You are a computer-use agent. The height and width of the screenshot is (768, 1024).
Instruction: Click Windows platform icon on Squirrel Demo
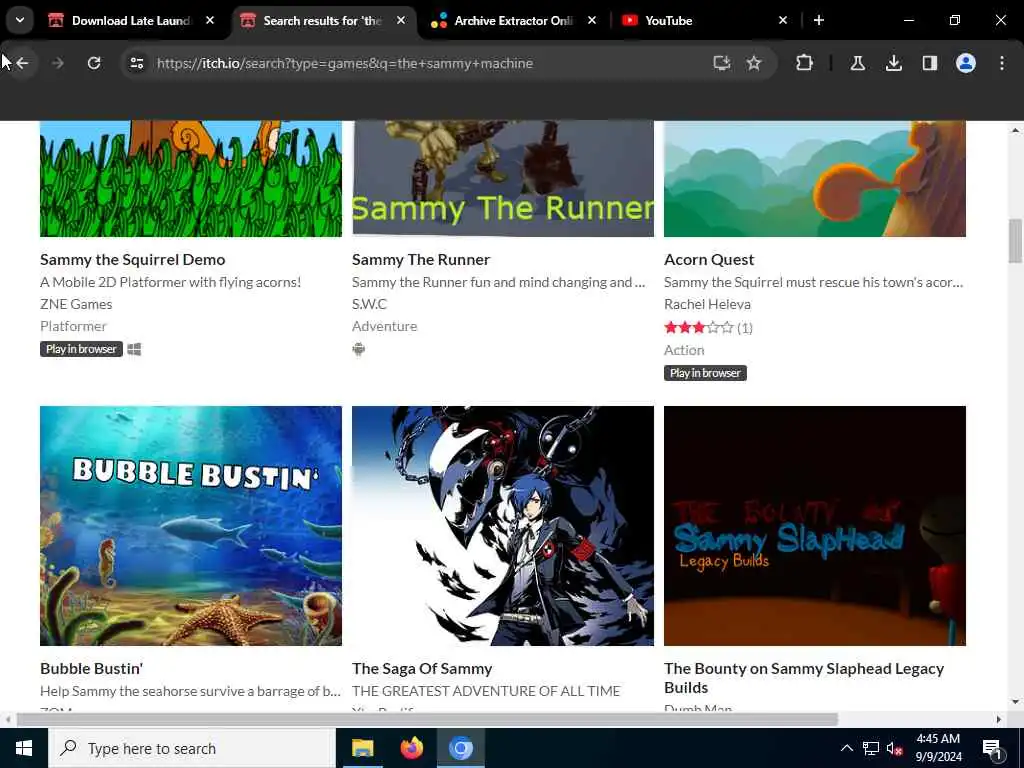pyautogui.click(x=134, y=349)
